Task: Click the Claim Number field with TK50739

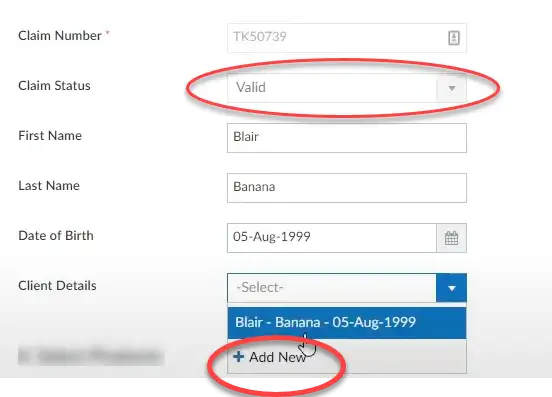Action: tap(347, 38)
